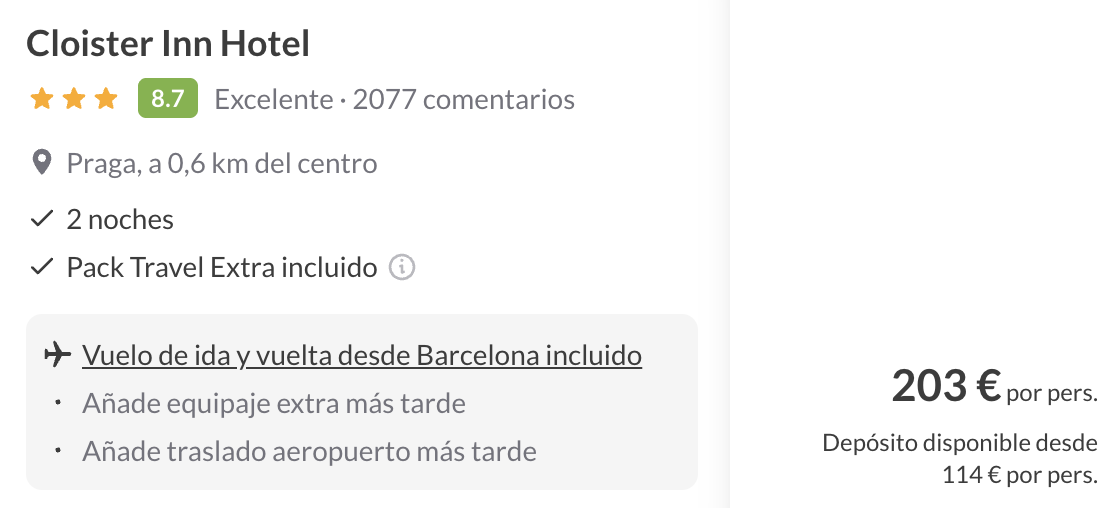This screenshot has width=1116, height=508.
Task: Click the 203 € price per person
Action: (946, 385)
